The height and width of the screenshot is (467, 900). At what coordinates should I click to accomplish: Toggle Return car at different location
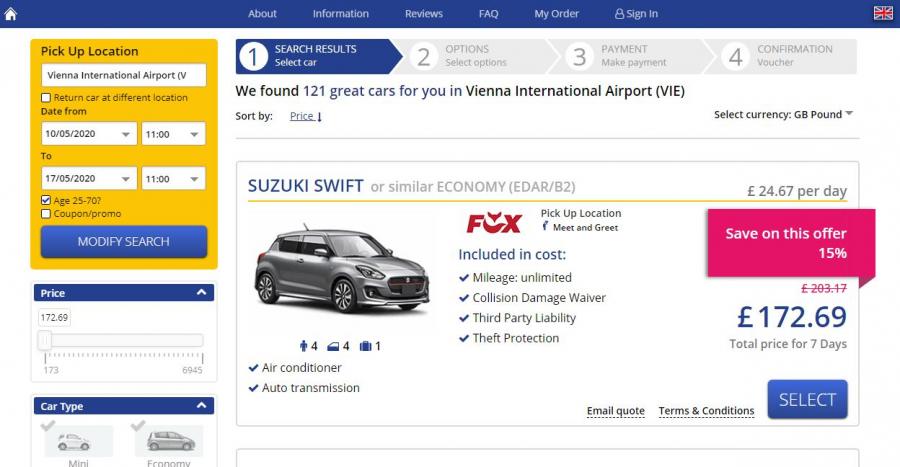[46, 98]
